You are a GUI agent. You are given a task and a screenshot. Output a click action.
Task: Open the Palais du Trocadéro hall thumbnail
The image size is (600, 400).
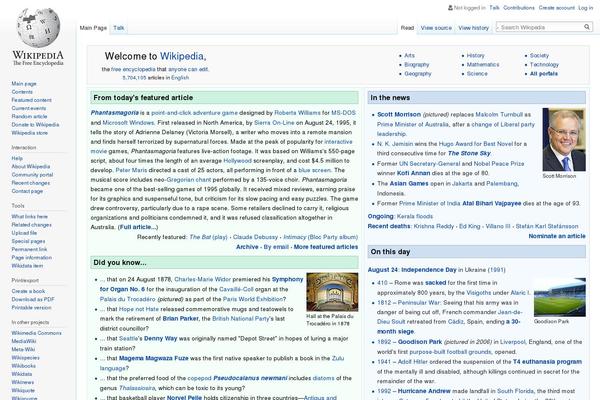[332, 292]
